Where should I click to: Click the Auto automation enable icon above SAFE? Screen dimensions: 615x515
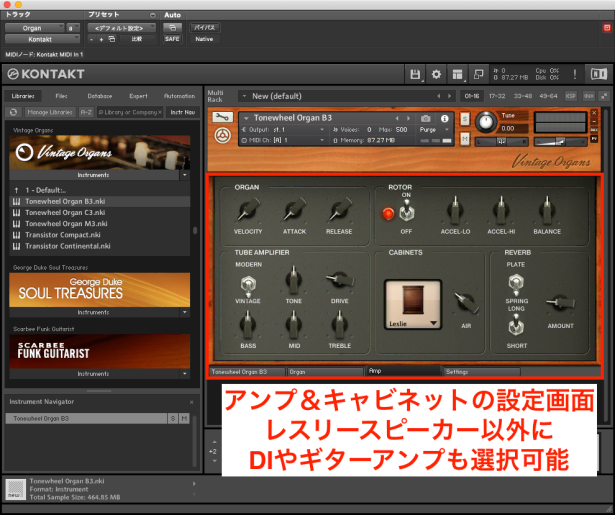point(172,28)
